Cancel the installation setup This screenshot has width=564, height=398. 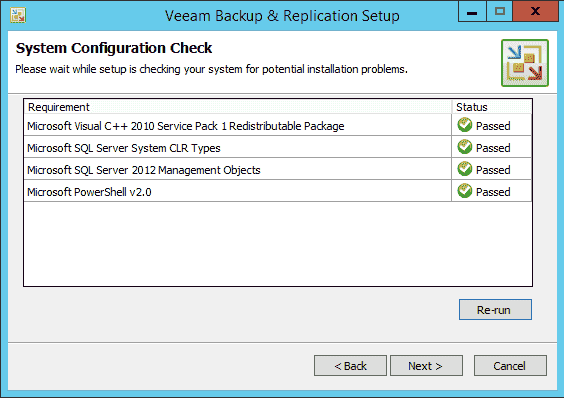[510, 366]
